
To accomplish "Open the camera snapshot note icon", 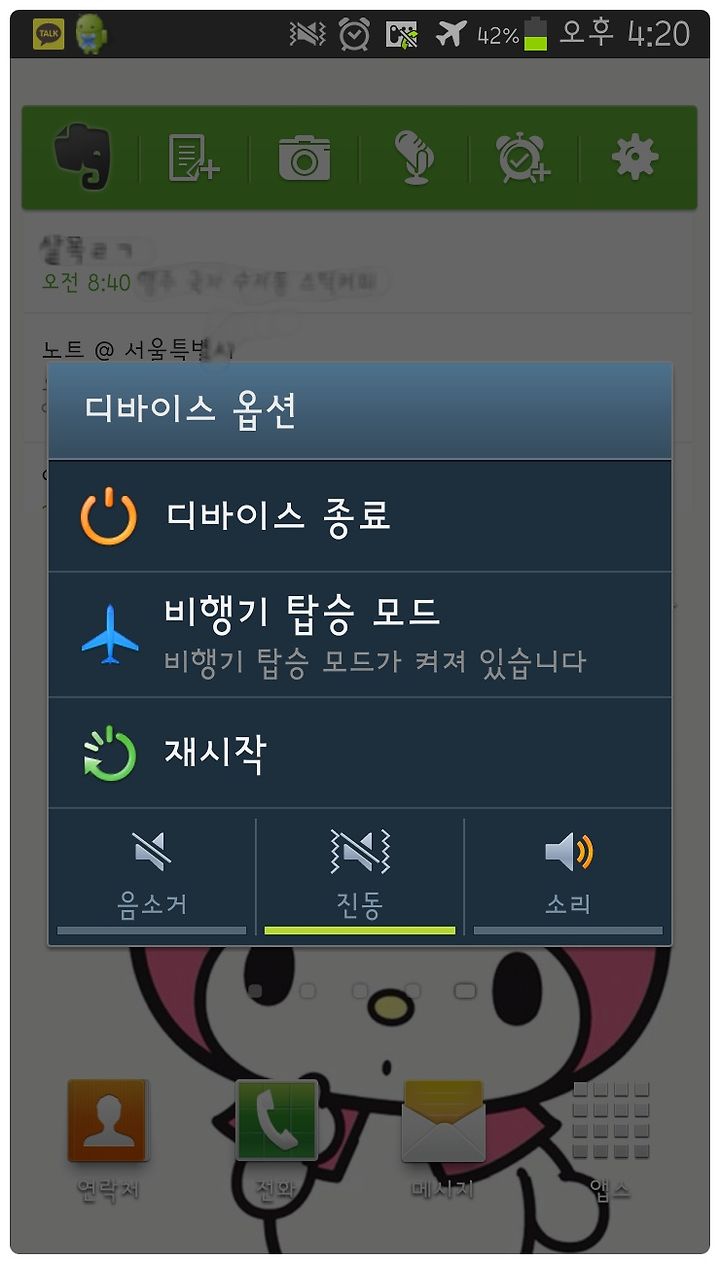I will point(304,158).
